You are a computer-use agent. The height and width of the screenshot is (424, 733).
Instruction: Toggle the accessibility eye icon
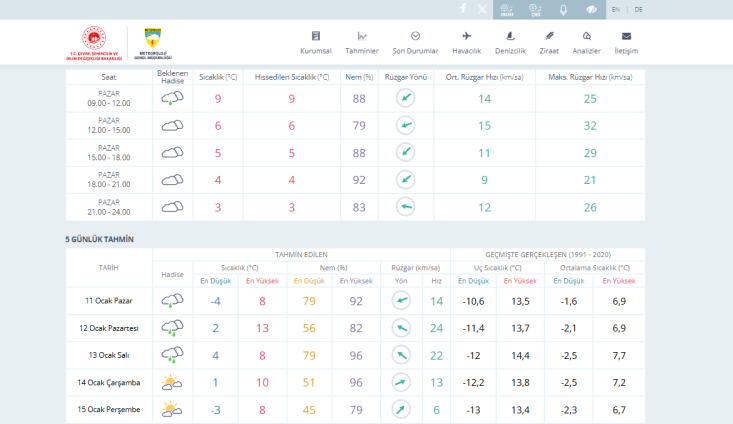[x=591, y=9]
